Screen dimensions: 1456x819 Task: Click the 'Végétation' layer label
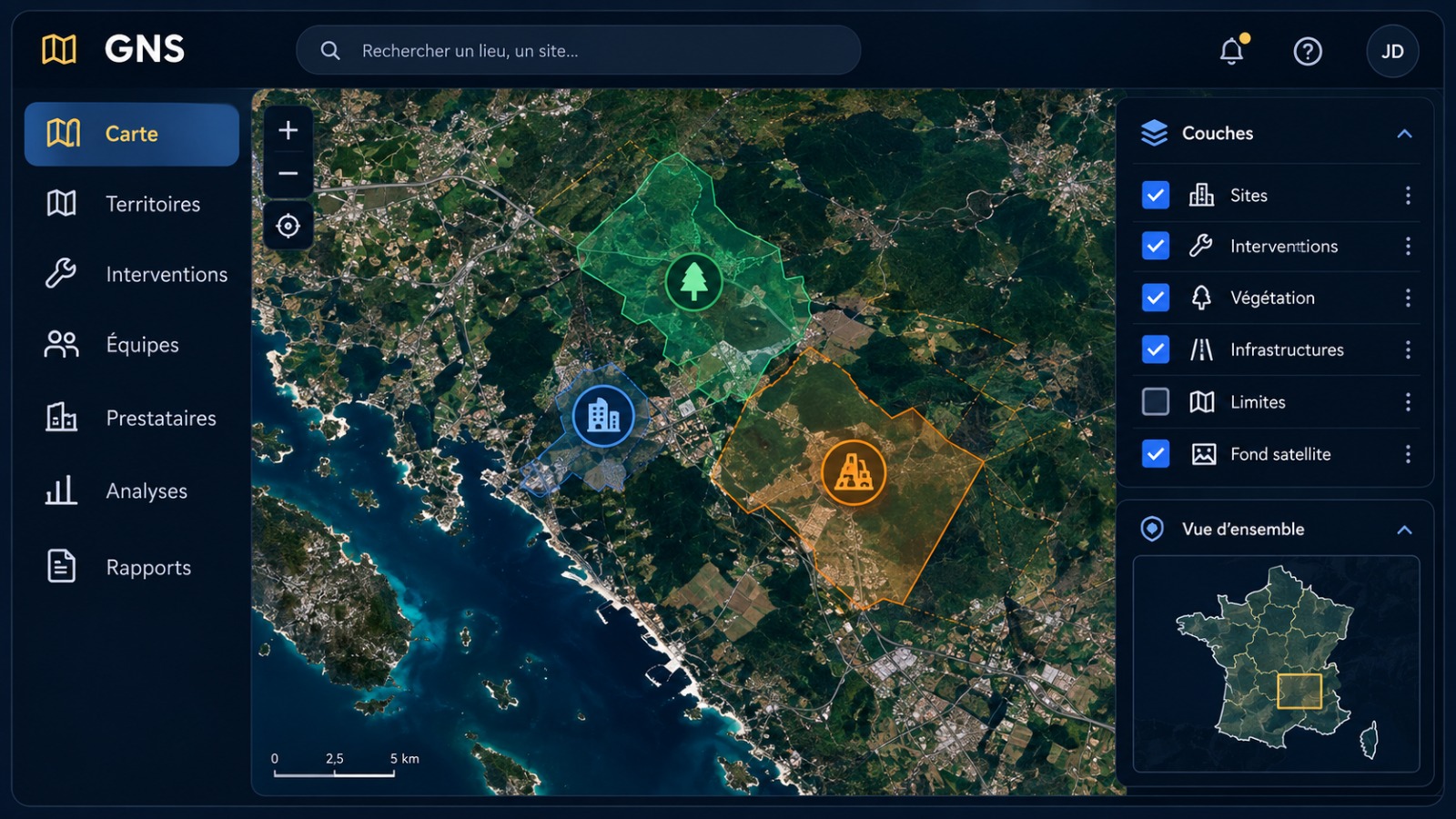(x=1272, y=298)
